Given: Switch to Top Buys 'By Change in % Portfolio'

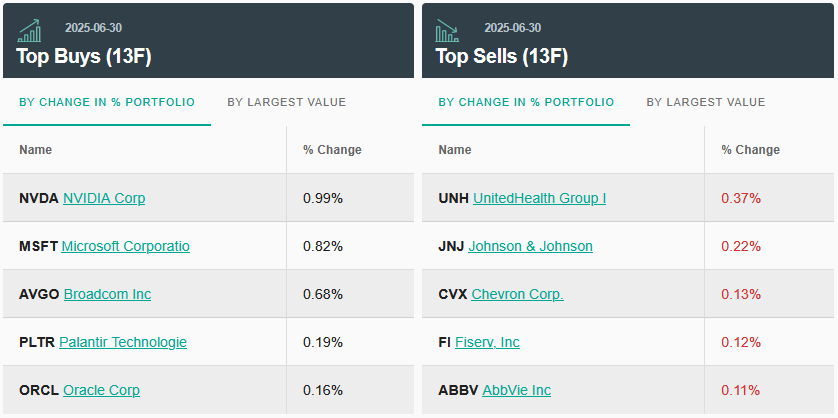Looking at the screenshot, I should (107, 102).
